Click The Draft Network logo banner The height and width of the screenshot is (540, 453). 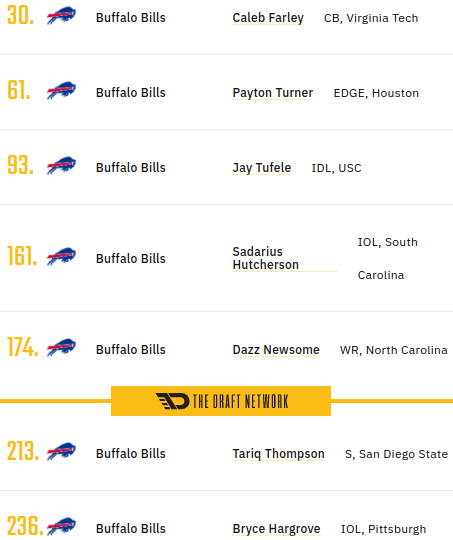pyautogui.click(x=221, y=401)
